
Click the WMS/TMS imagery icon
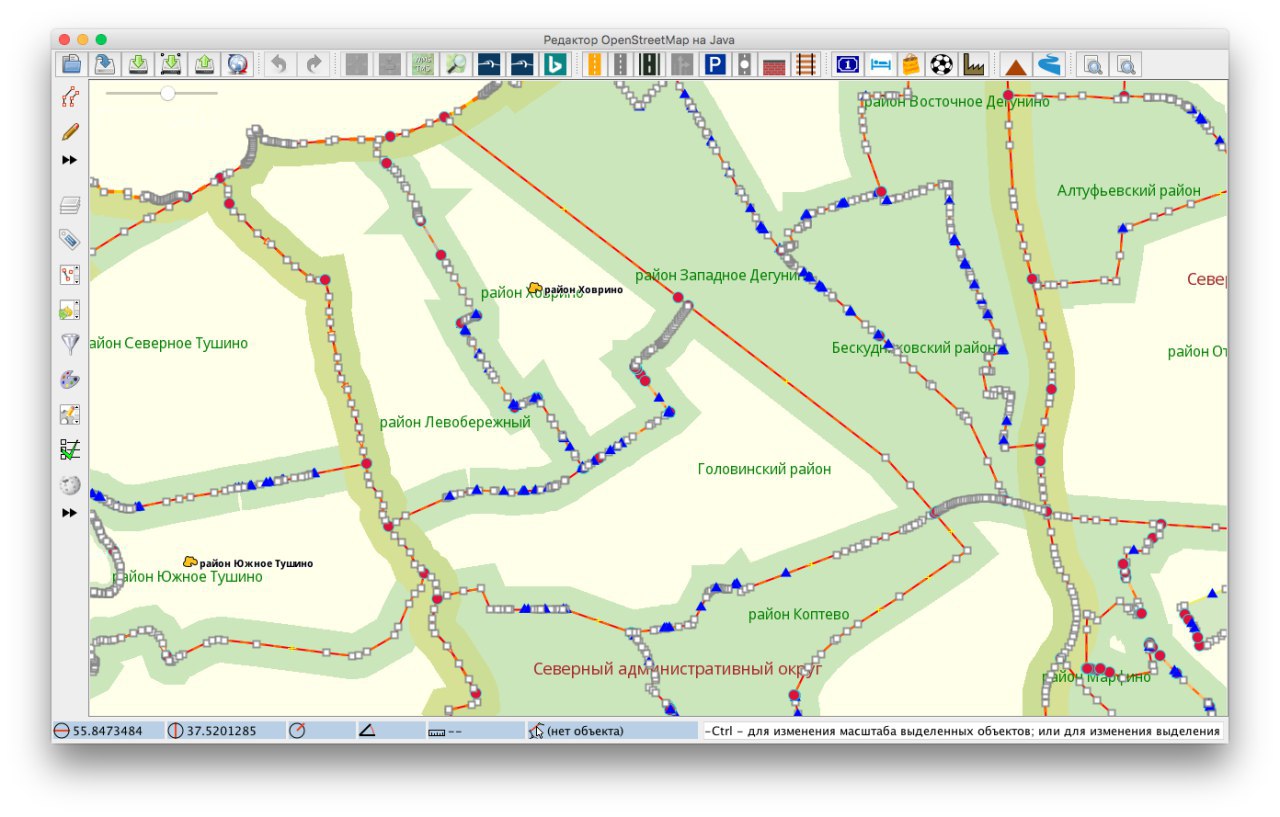[423, 64]
